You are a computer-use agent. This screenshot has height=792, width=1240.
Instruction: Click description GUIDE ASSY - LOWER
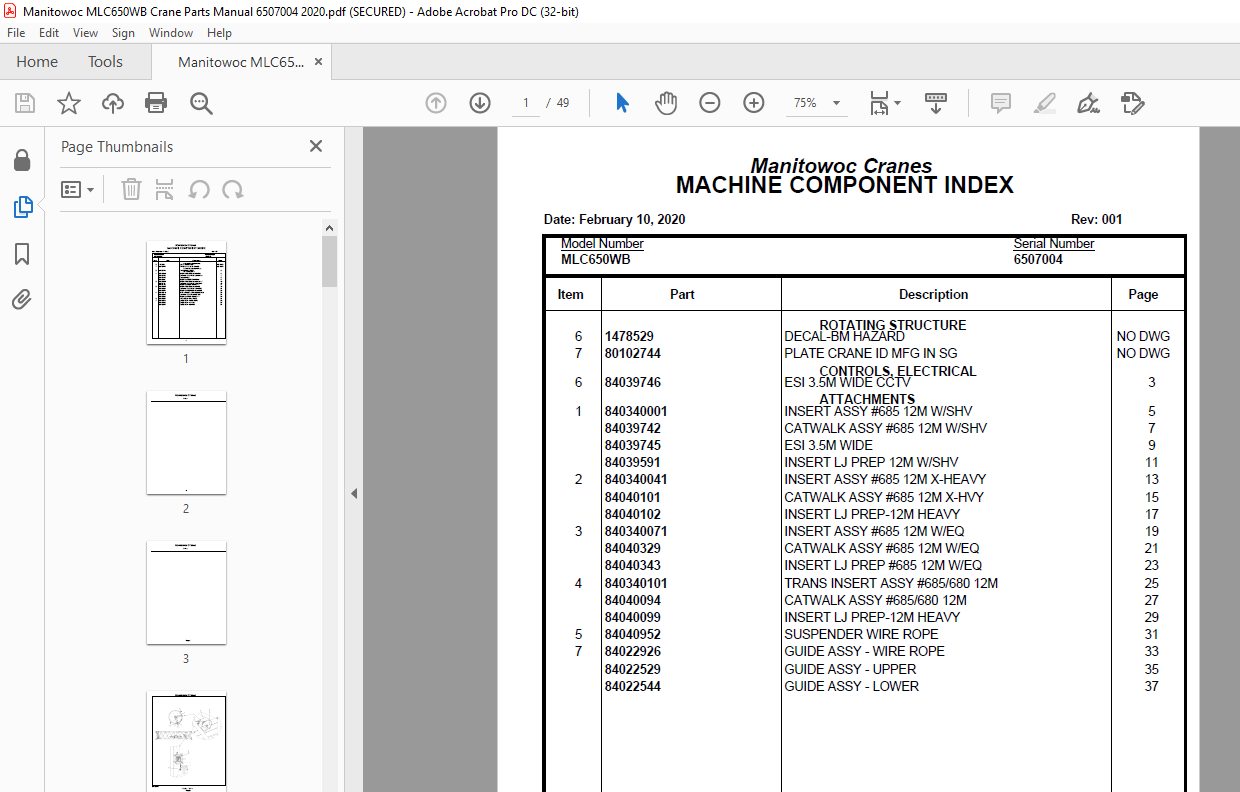851,686
